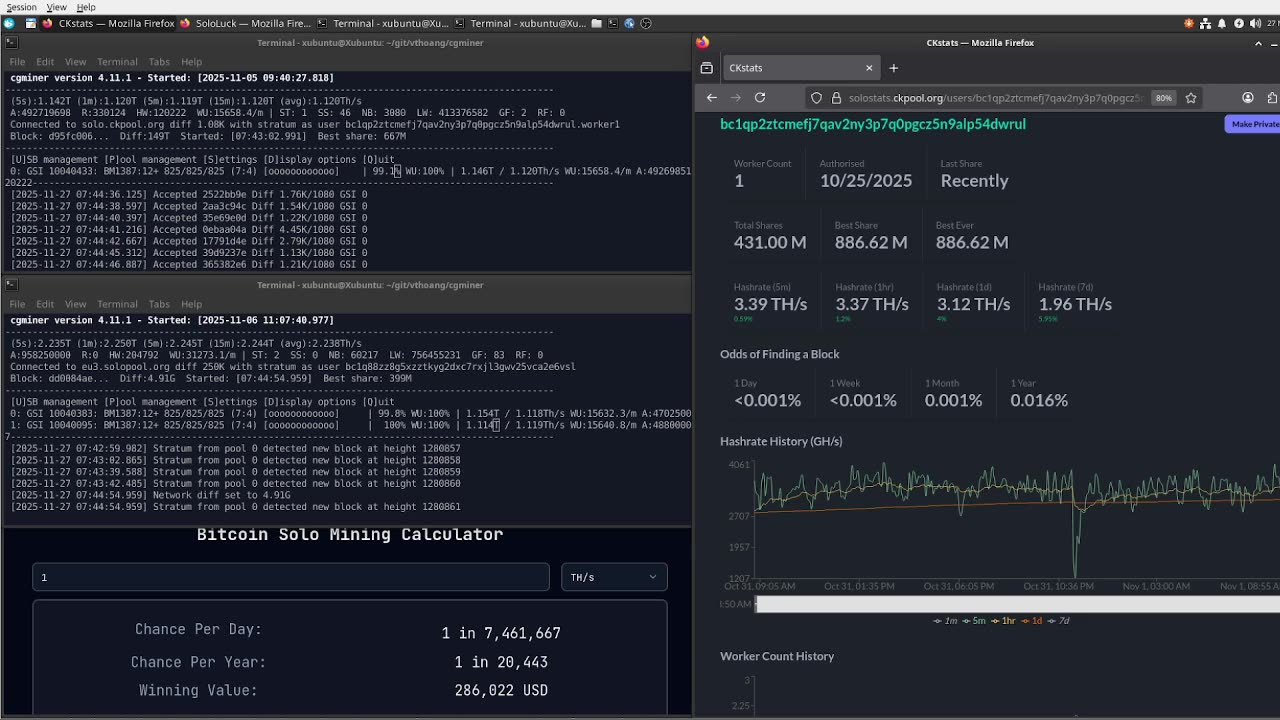Click the Firefox logo in window titlebar
The height and width of the screenshot is (720, 1280).
coord(703,42)
